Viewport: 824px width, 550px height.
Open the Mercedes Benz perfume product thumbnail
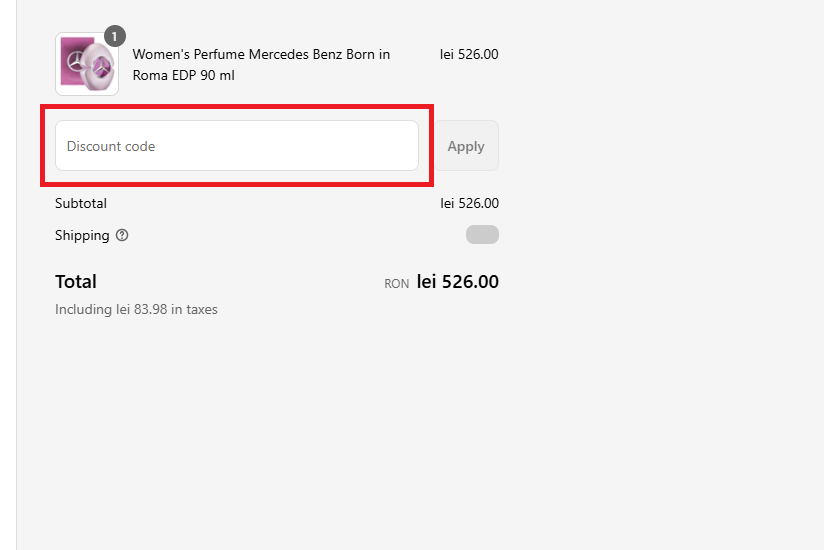click(x=87, y=65)
